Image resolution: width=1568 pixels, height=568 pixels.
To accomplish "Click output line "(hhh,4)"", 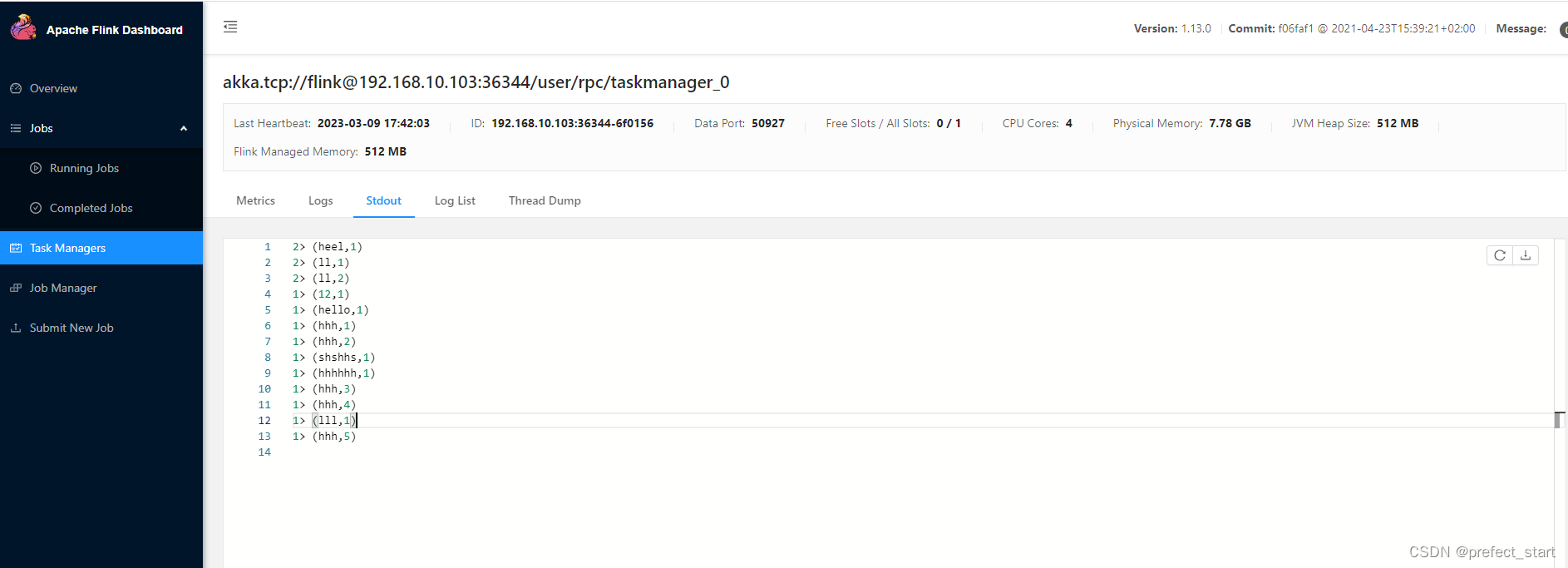I will click(333, 405).
